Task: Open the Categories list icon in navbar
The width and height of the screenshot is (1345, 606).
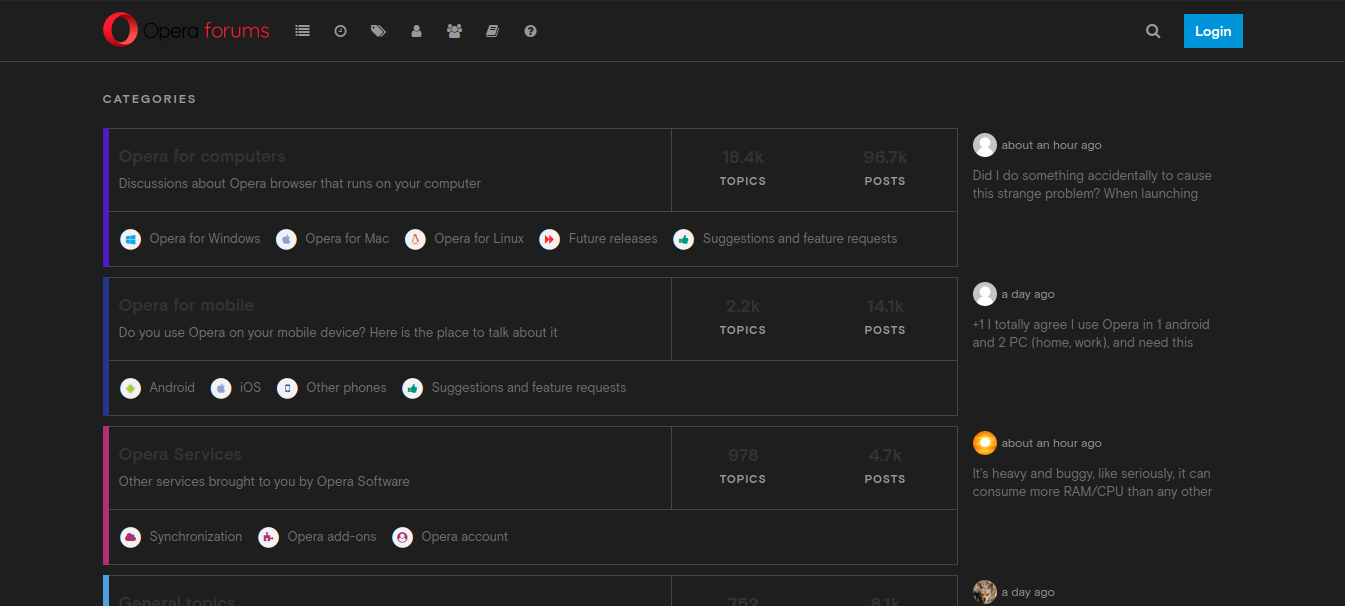Action: pos(303,31)
